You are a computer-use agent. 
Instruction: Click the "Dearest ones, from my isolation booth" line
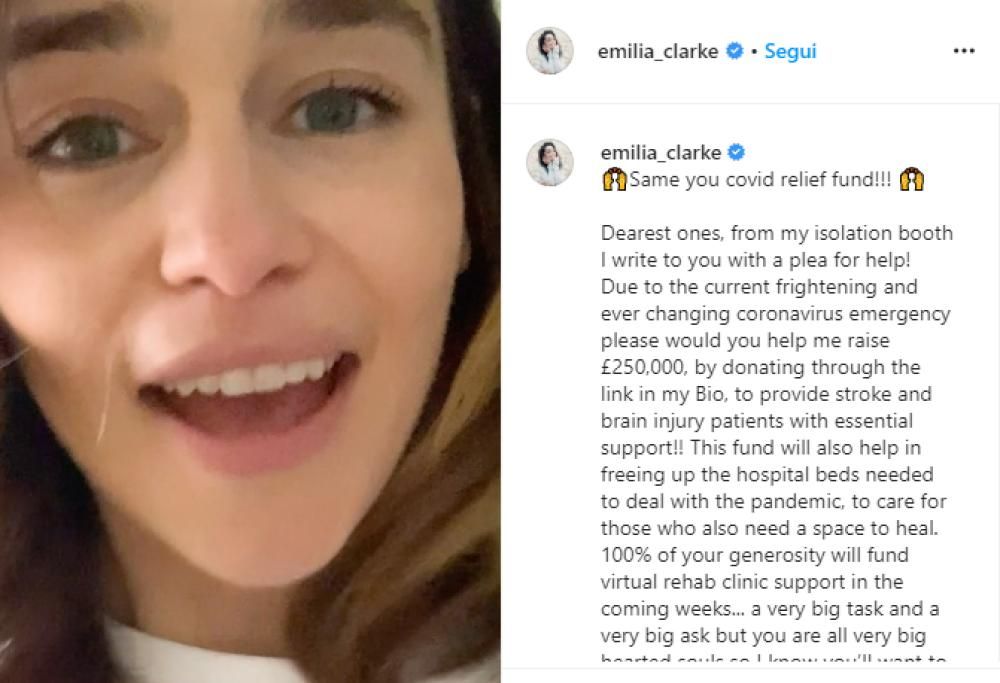click(776, 234)
